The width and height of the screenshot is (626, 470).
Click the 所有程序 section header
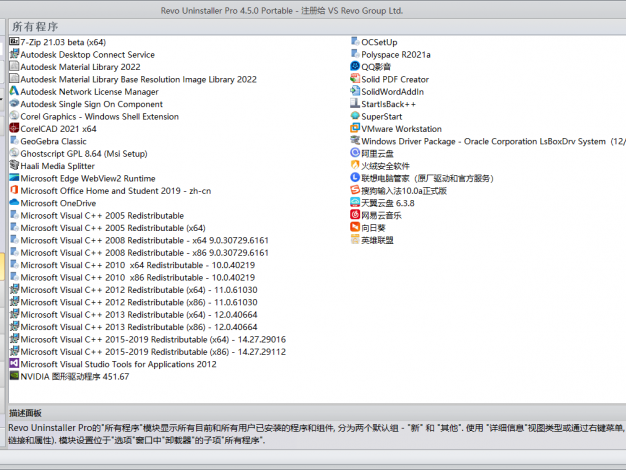point(35,26)
